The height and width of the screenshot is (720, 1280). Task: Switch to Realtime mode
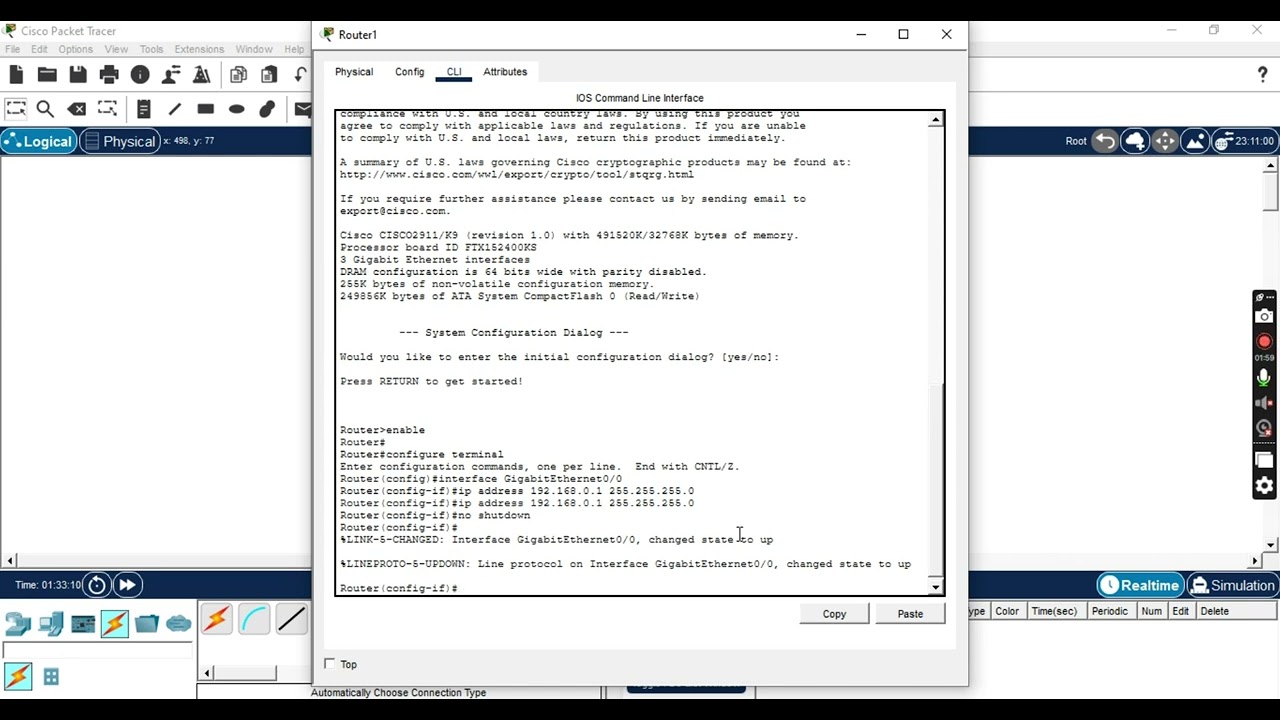point(1140,585)
